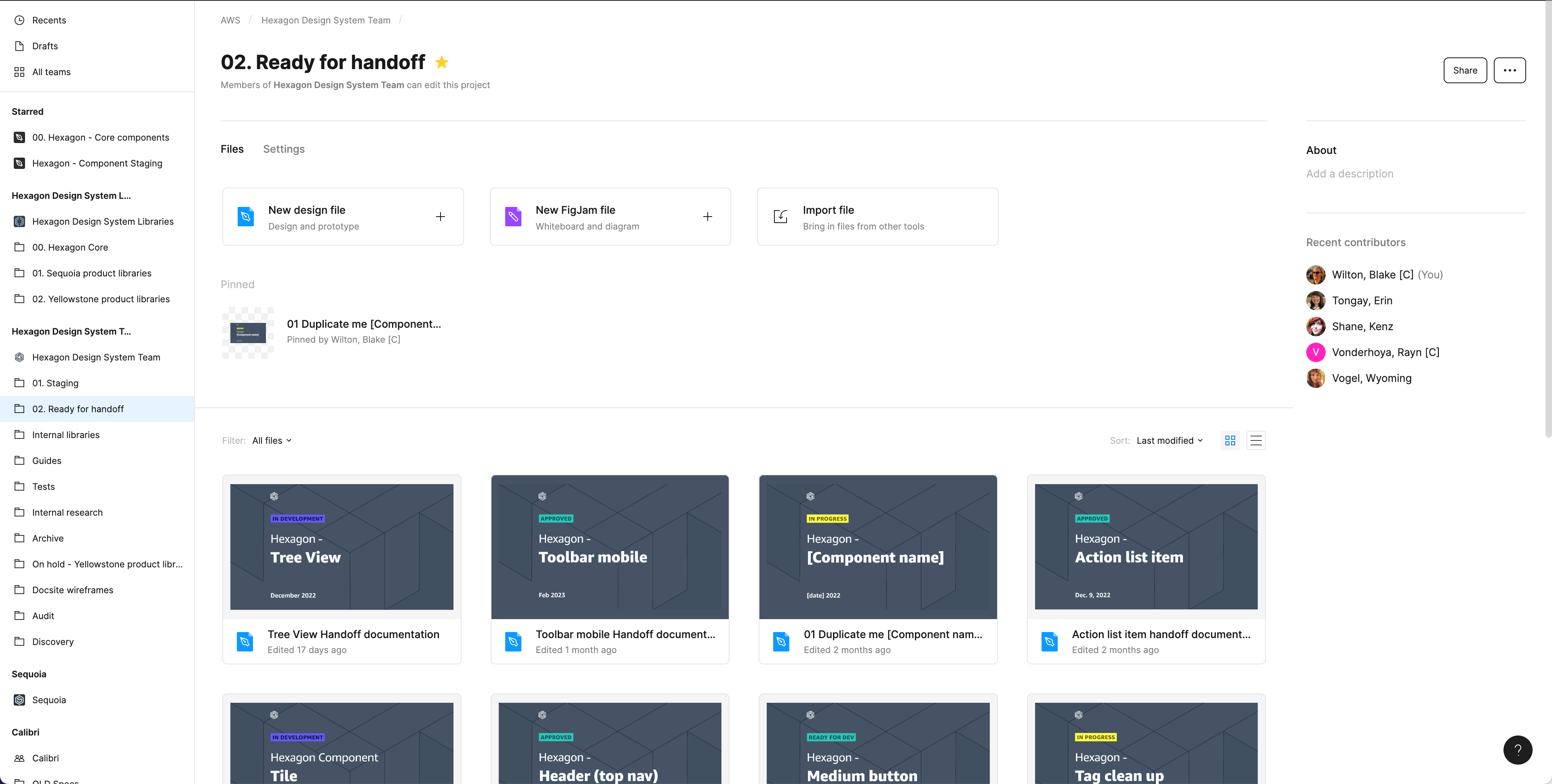1552x784 pixels.
Task: Switch to grid view layout
Action: pos(1229,440)
